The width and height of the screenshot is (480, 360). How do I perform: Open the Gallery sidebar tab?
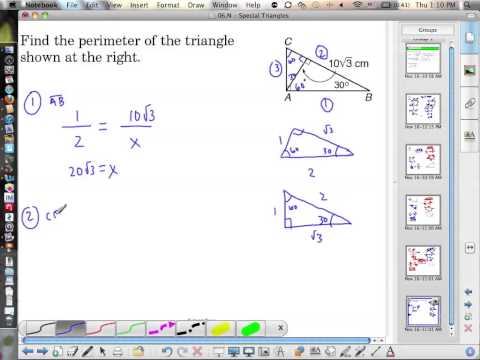tap(470, 71)
